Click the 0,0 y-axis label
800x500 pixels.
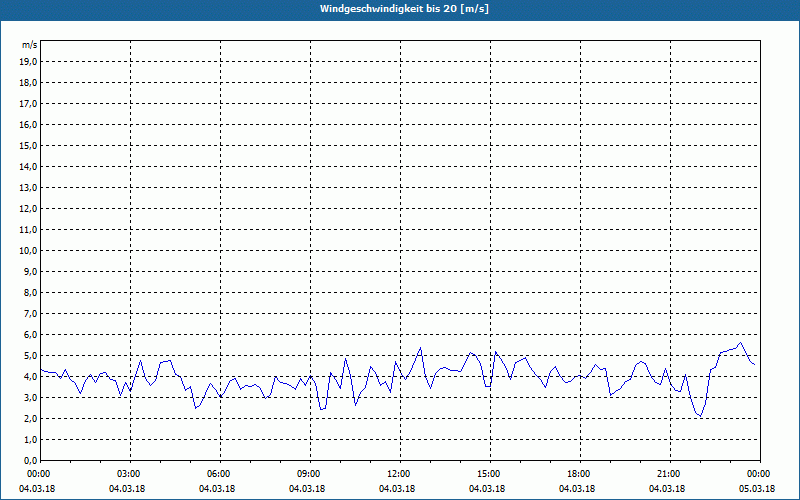[31, 460]
